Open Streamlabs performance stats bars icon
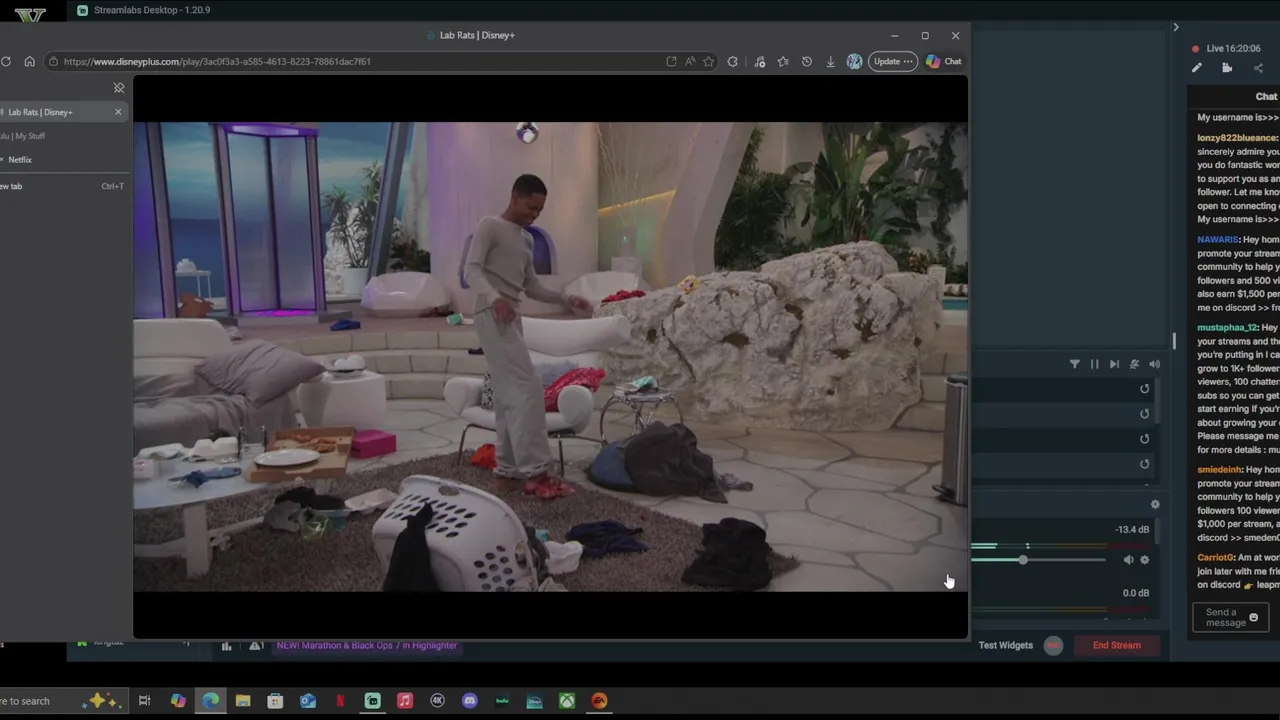The width and height of the screenshot is (1280, 720). 227,646
